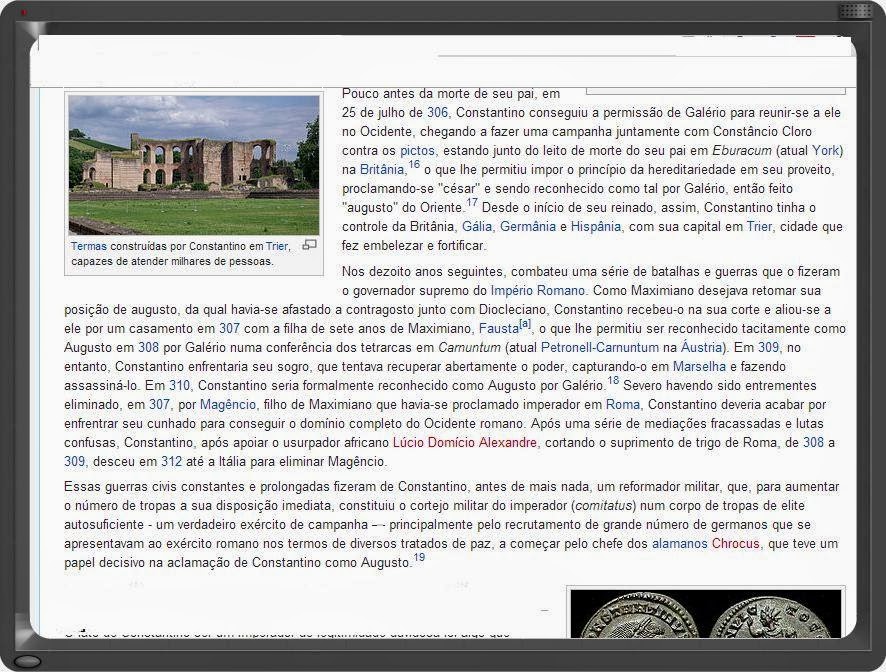This screenshot has height=672, width=886.
Task: Click the grip handle at the frame's top-right corner
Action: [855, 11]
